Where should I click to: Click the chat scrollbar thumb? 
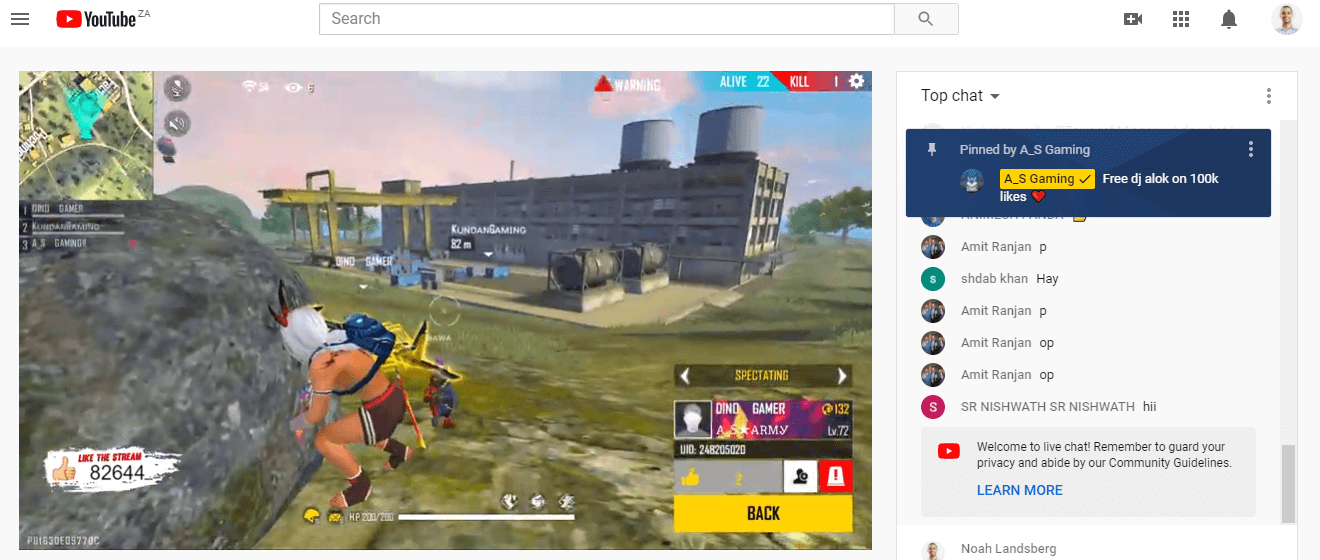click(1289, 484)
